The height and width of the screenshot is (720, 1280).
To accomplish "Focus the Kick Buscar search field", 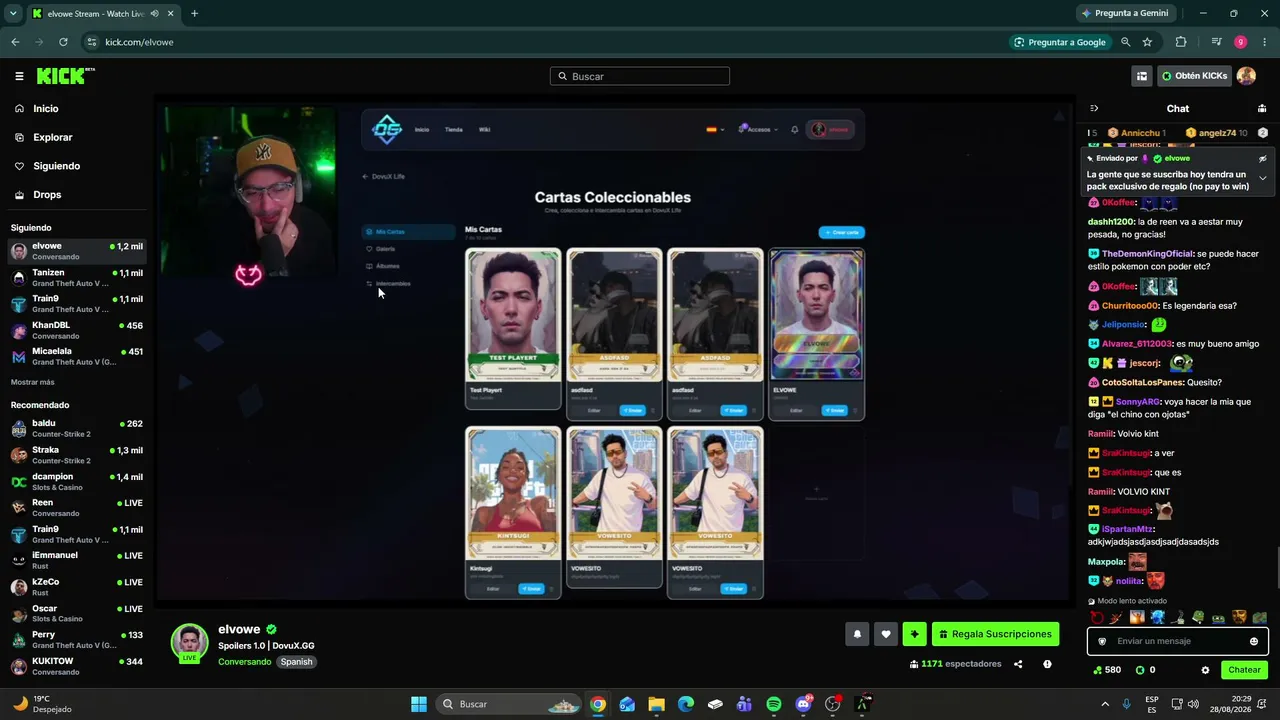I will coord(640,76).
